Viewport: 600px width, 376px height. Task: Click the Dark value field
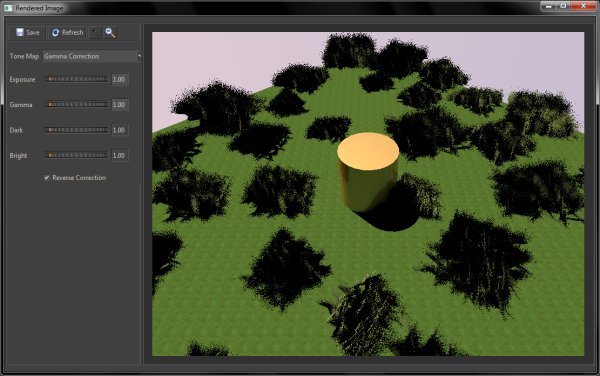tap(119, 130)
